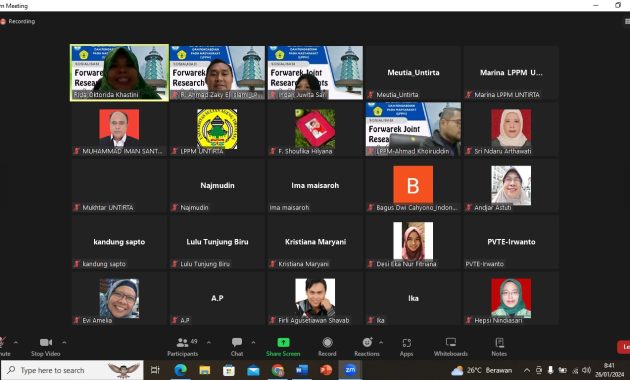Click the red Leave button
Image resolution: width=630 pixels, height=380 pixels.
624,347
